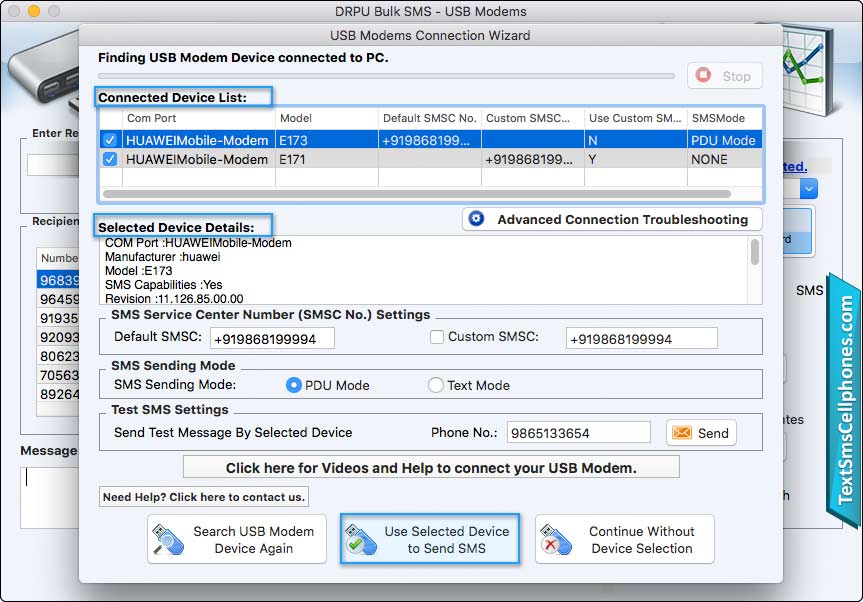Click the test Phone No. field
863x602 pixels.
[x=578, y=433]
